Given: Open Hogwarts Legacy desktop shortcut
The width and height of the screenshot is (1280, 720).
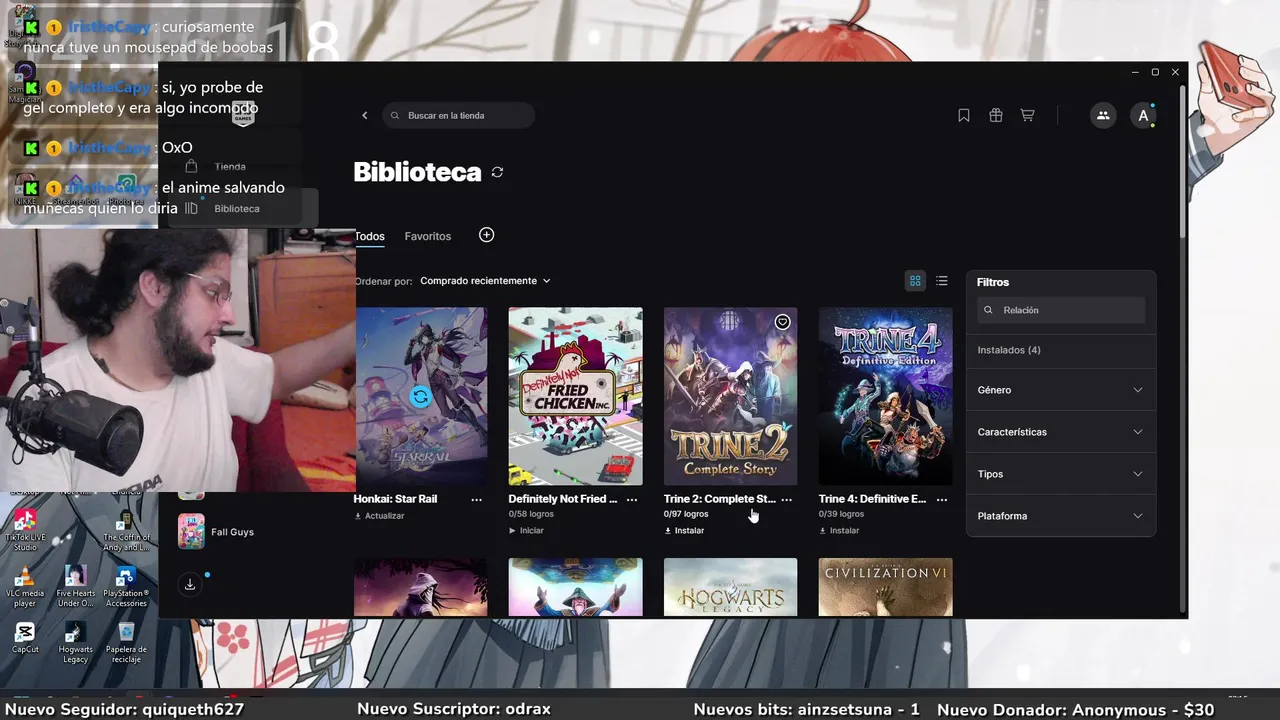Looking at the screenshot, I should pos(75,642).
